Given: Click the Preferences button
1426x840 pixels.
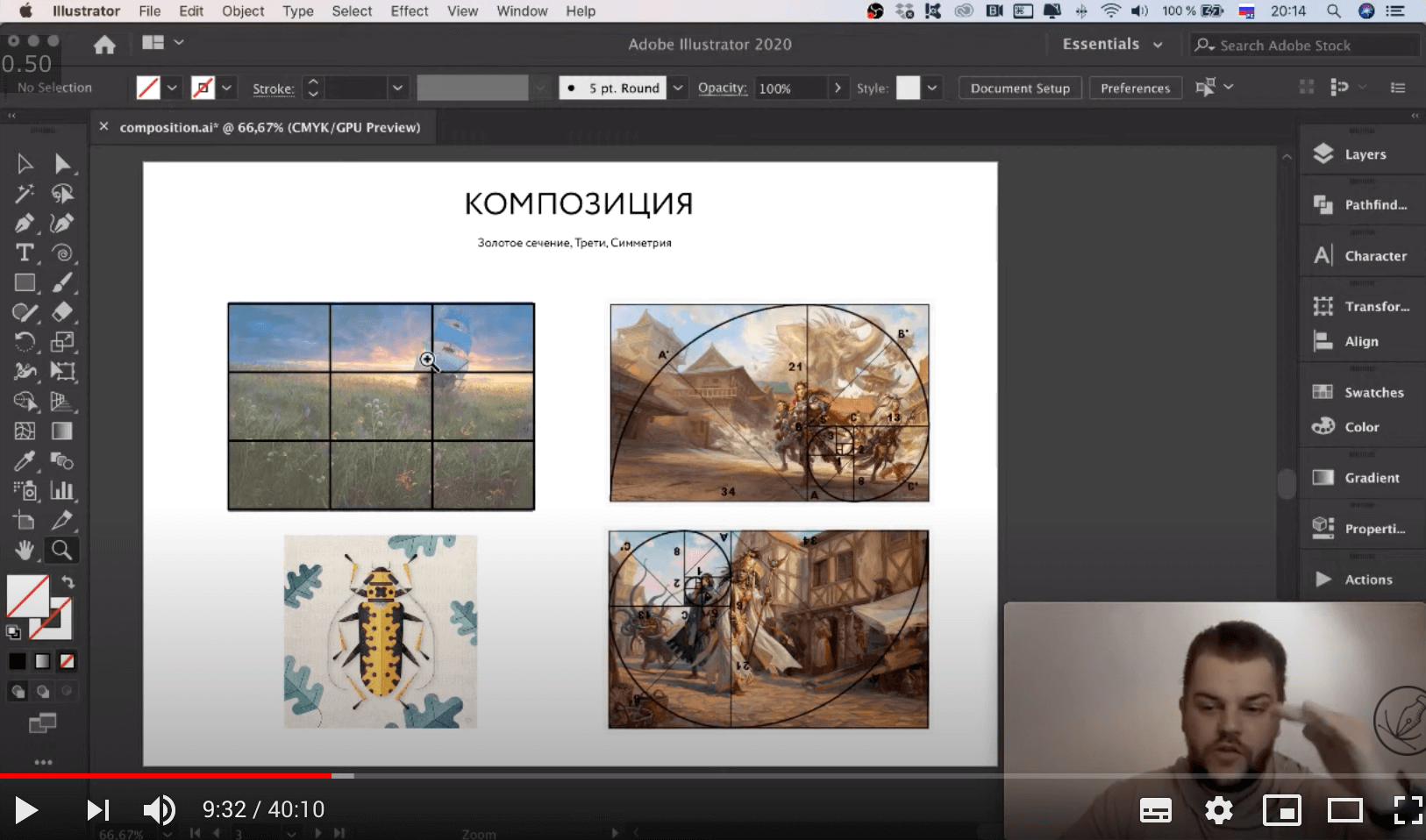Looking at the screenshot, I should coord(1135,89).
